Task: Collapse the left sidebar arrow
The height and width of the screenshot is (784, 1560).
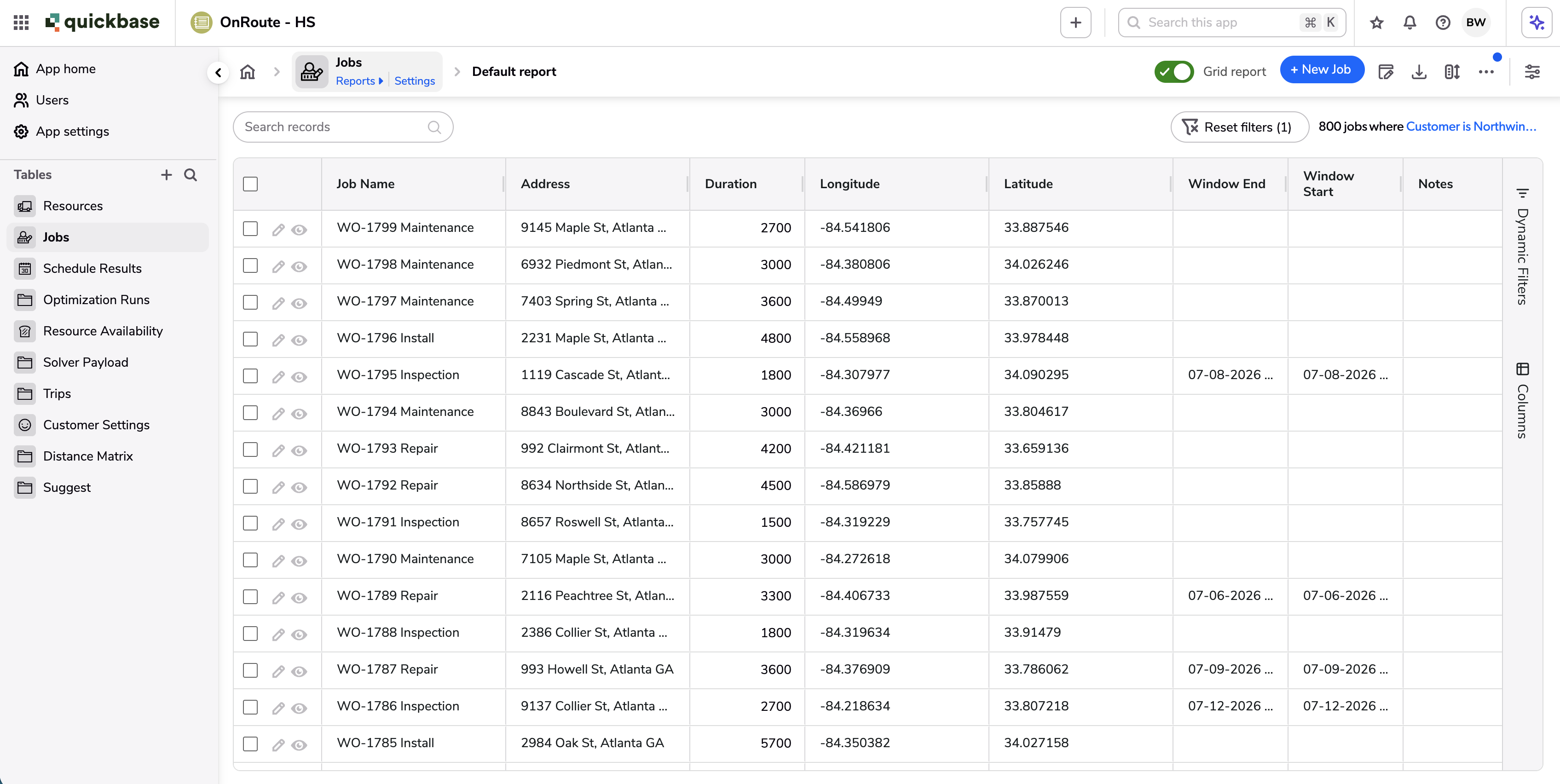Action: [x=218, y=73]
